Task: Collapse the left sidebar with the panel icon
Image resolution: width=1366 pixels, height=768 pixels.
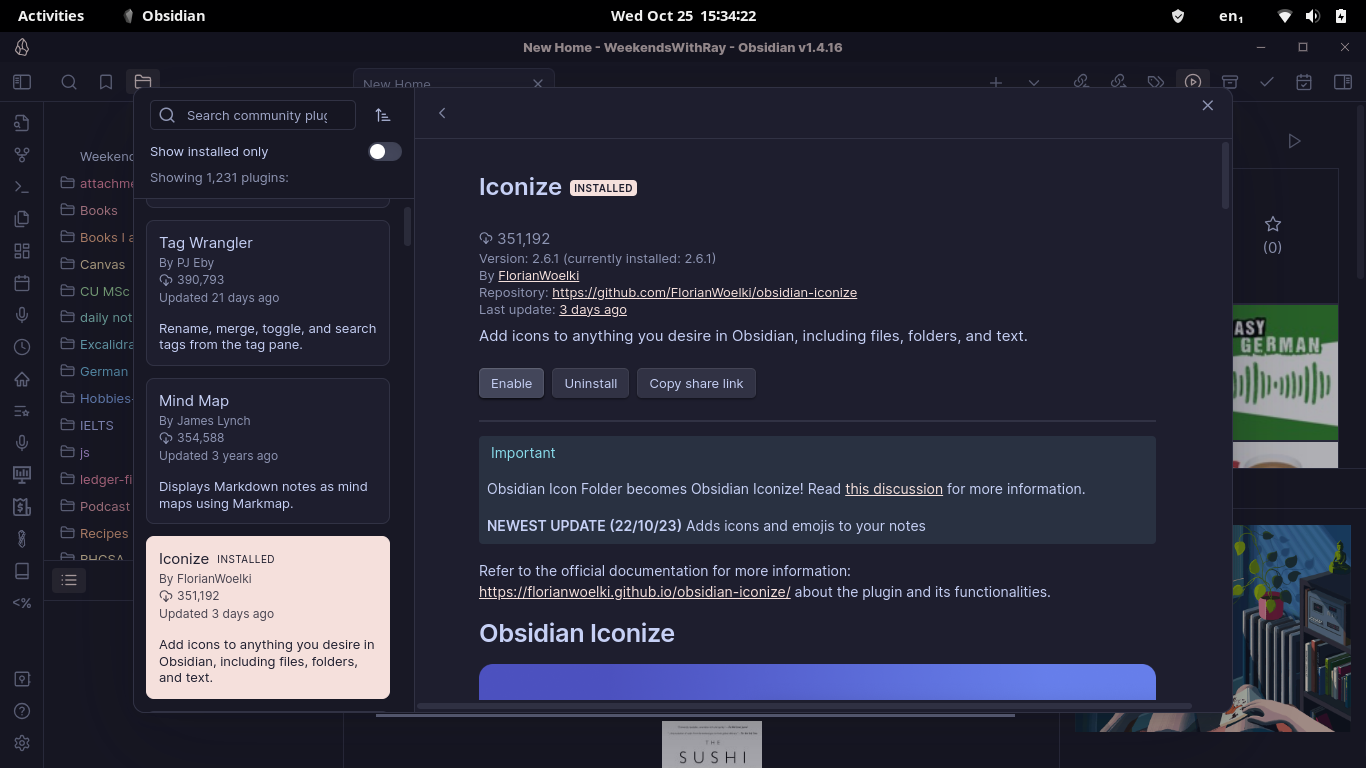Action: 22,82
